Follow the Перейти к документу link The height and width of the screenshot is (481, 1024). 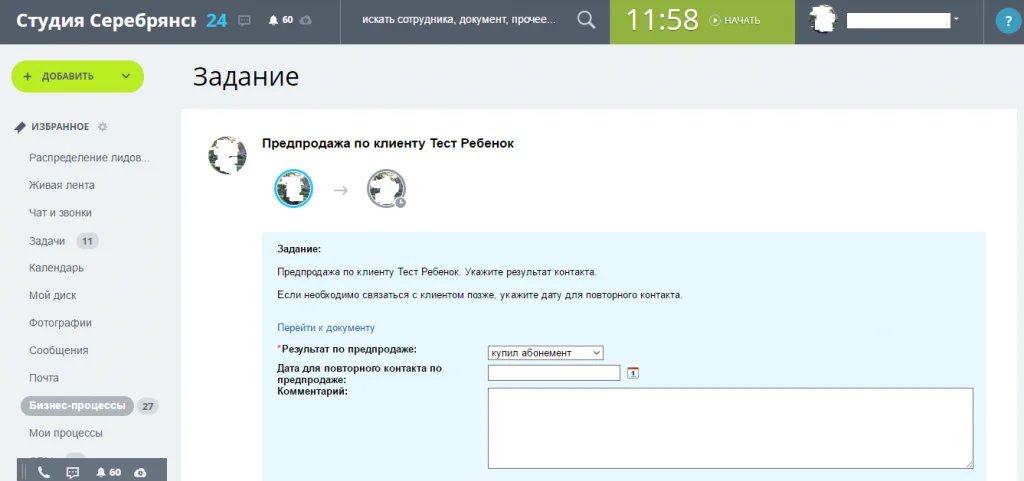(x=325, y=327)
